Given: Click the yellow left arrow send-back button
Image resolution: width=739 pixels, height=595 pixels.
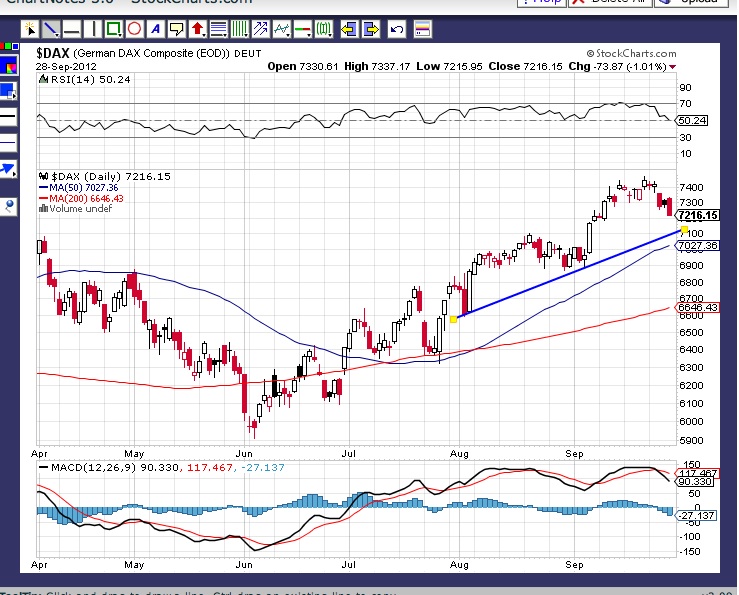Looking at the screenshot, I should tap(349, 29).
